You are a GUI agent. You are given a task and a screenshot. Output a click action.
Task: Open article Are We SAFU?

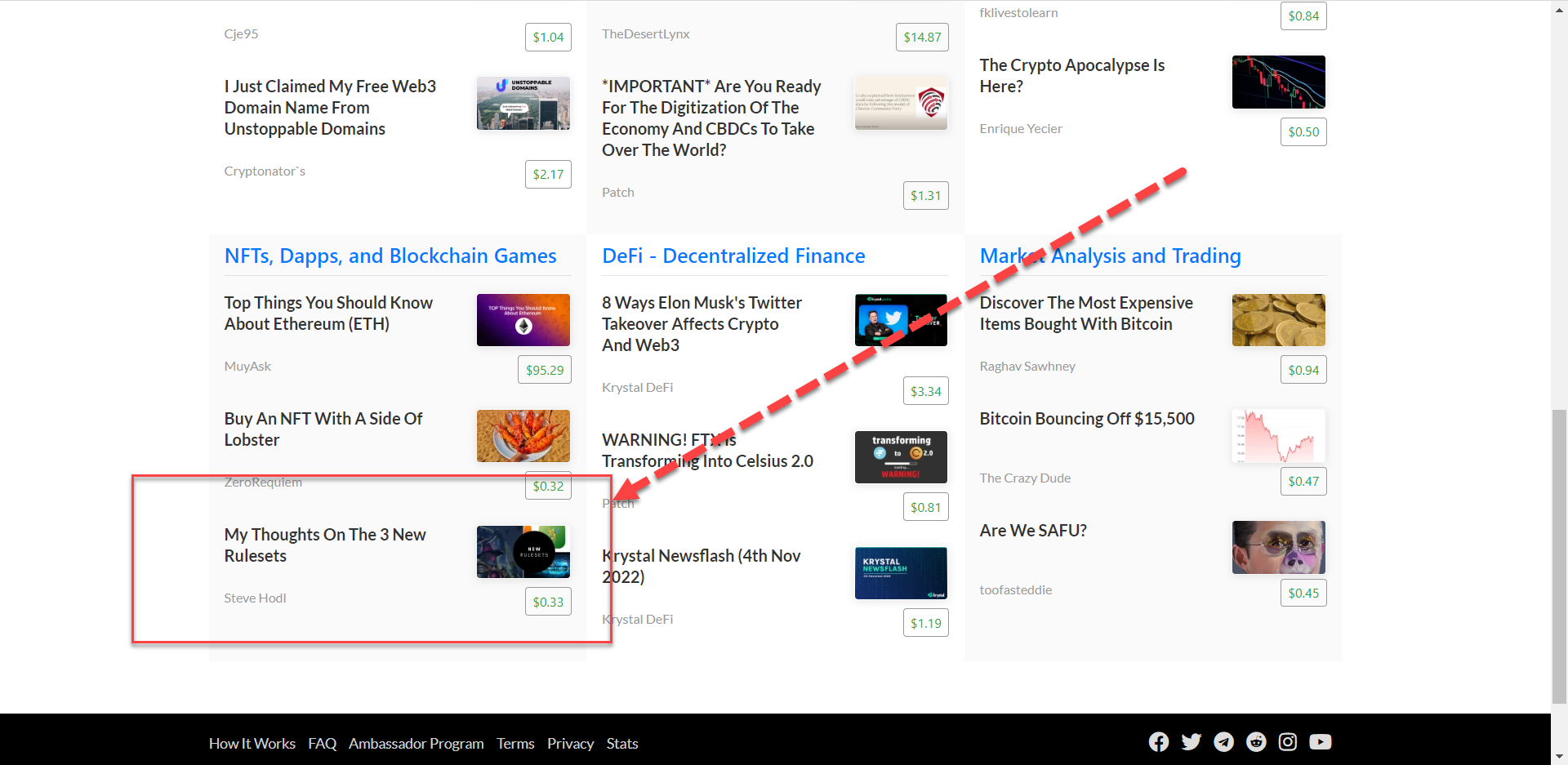(1033, 531)
